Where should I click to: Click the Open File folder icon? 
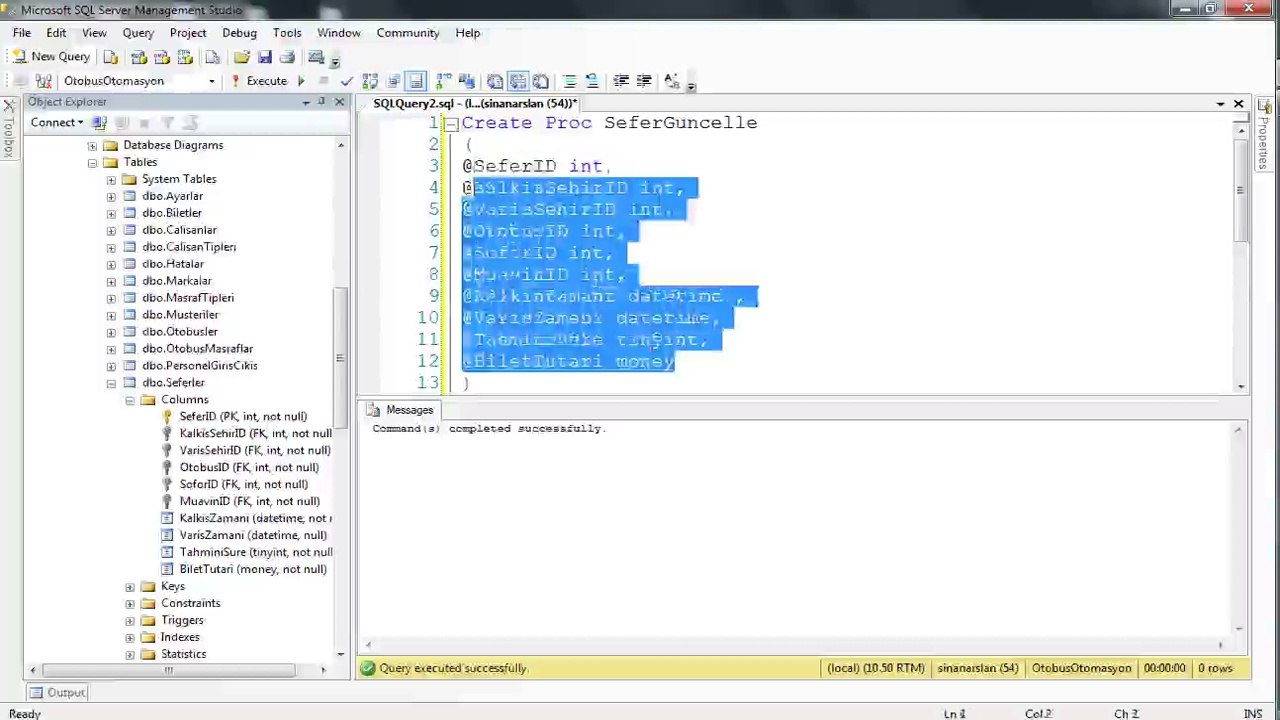[x=242, y=57]
